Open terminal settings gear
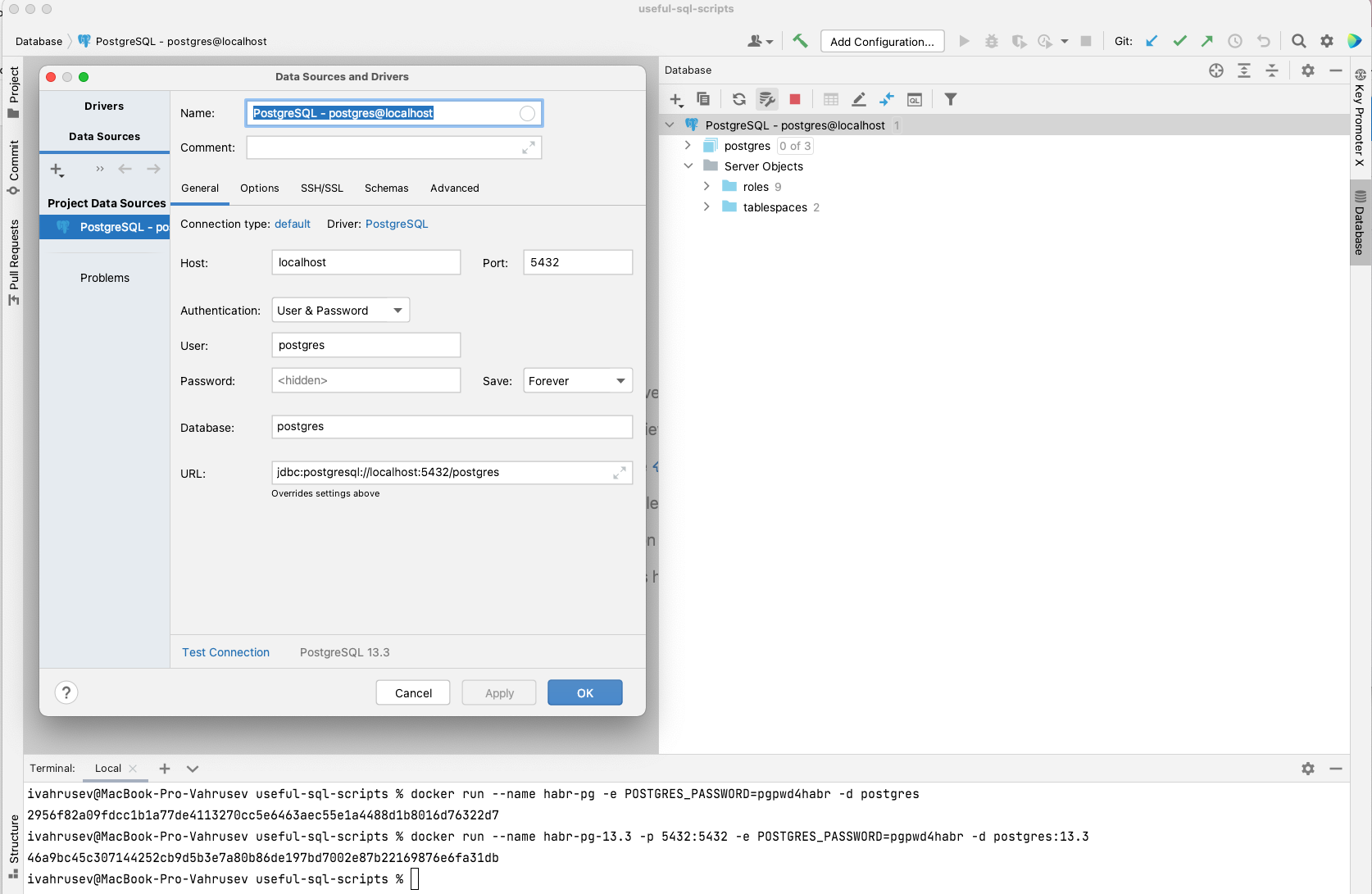This screenshot has height=894, width=1372. point(1308,769)
